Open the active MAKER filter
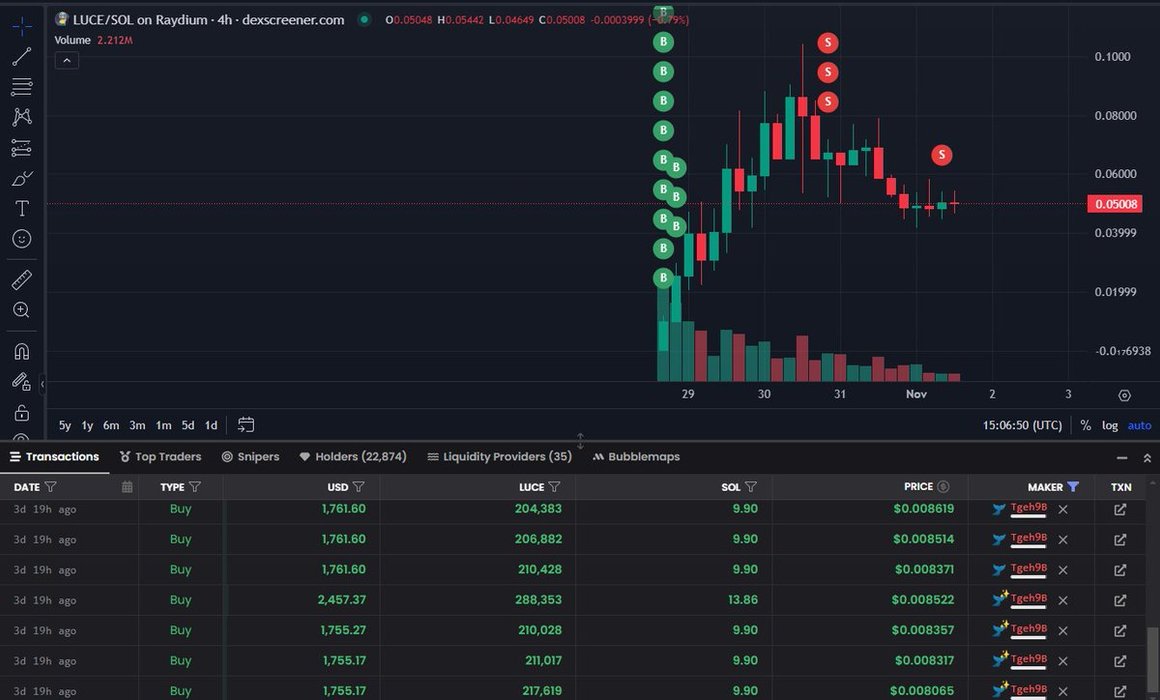1160x700 pixels. 1073,487
